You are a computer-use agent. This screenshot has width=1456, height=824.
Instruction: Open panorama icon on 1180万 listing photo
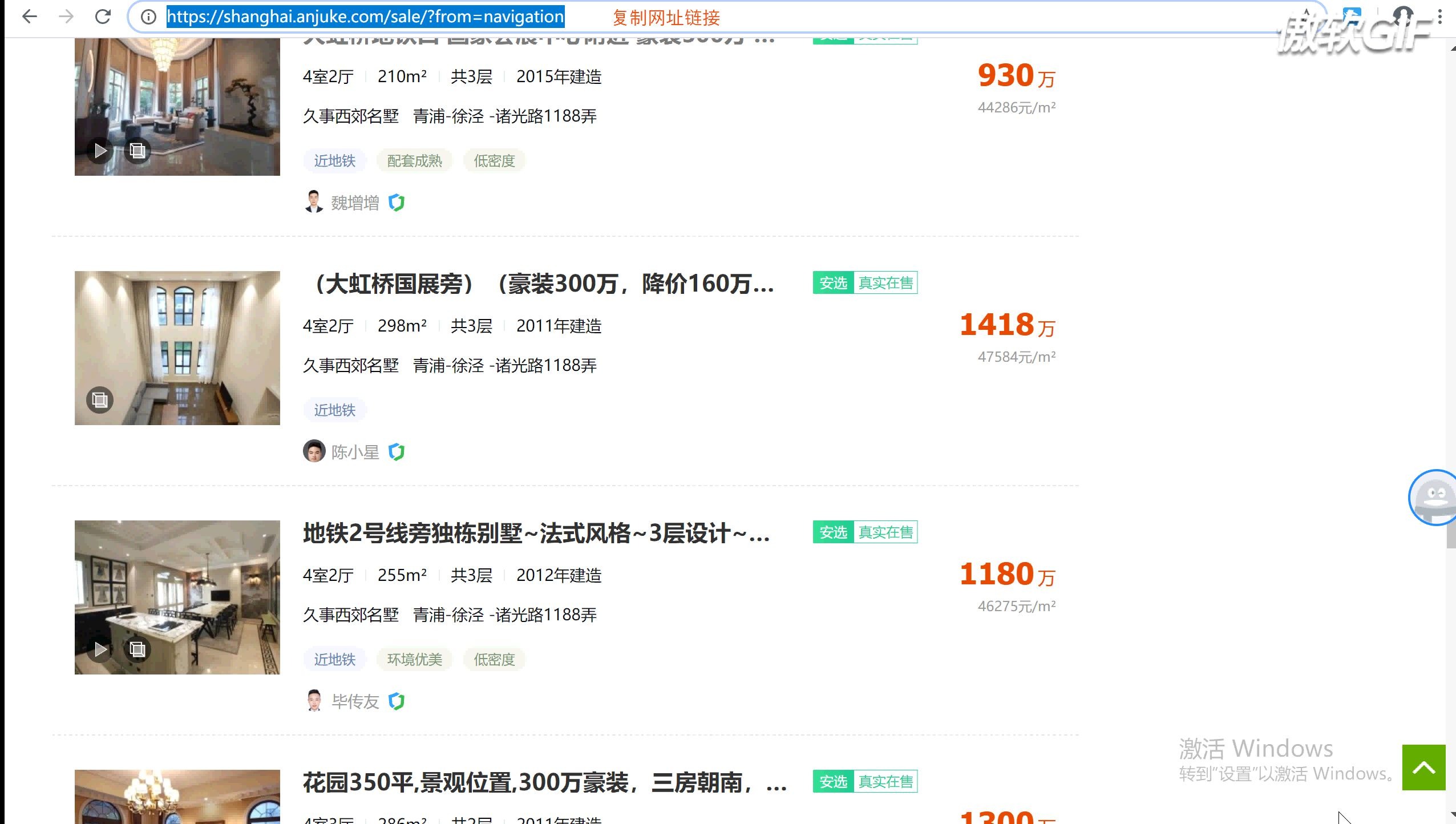[x=137, y=649]
